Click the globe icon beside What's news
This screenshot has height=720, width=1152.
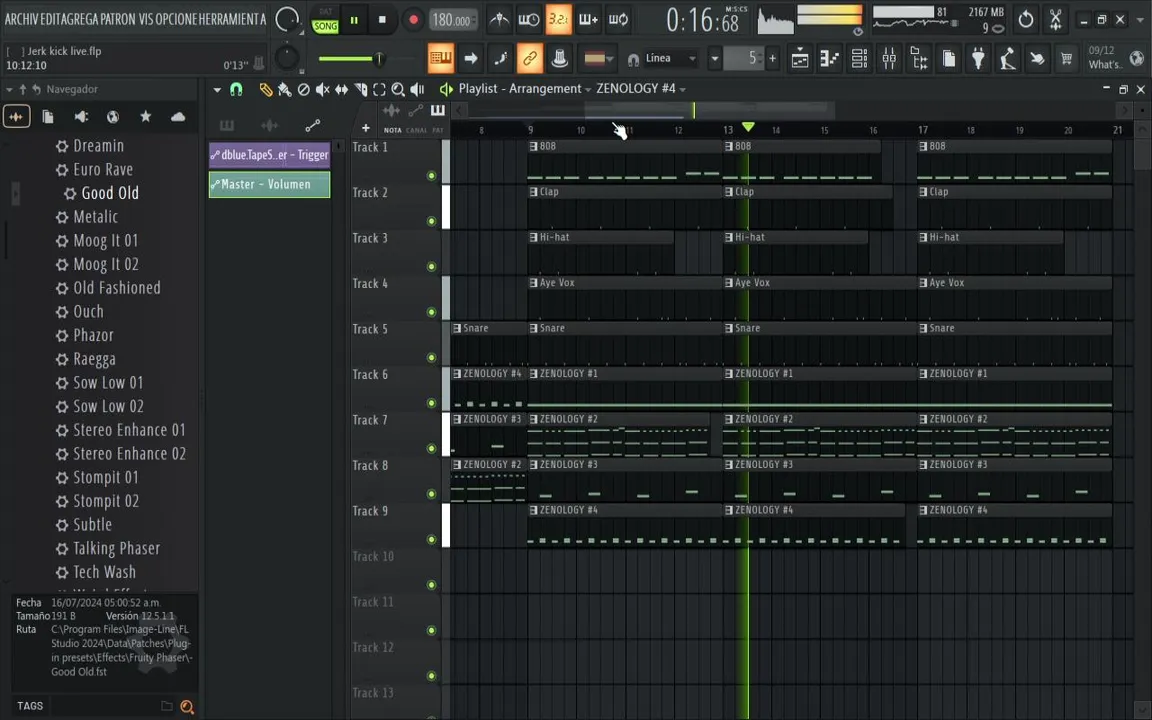point(1137,58)
